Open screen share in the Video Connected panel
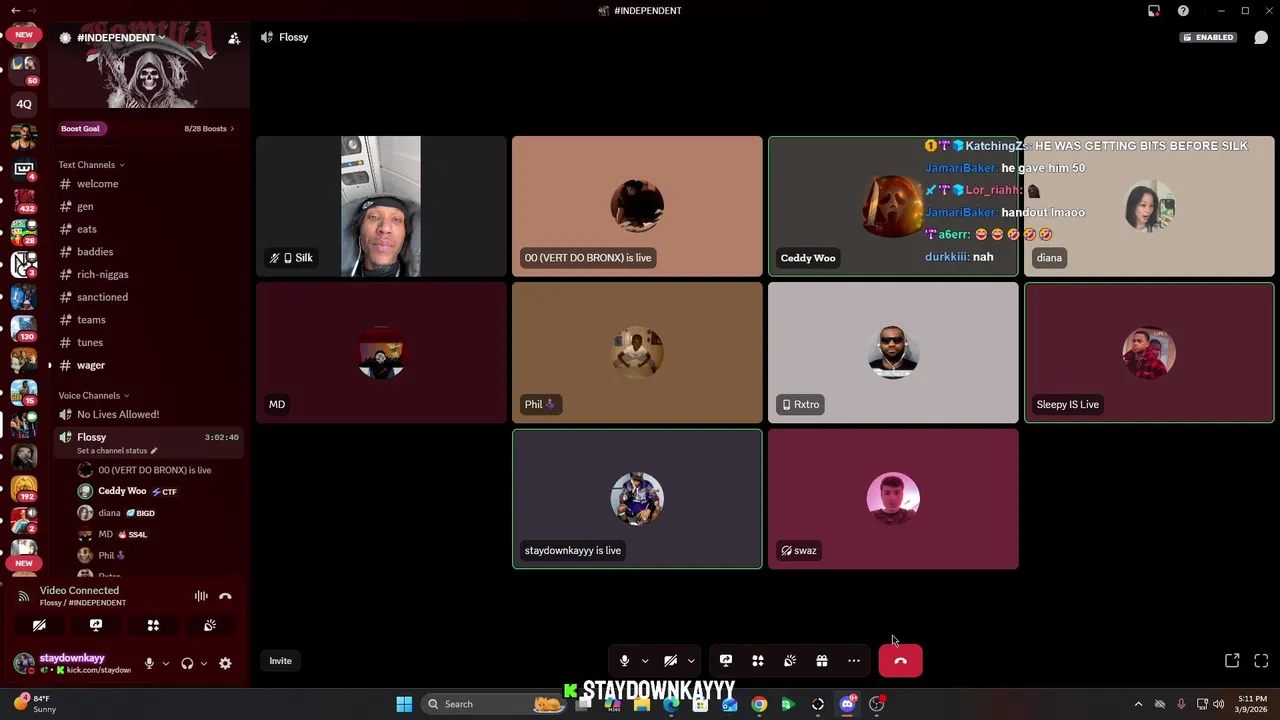Image resolution: width=1280 pixels, height=720 pixels. coord(96,625)
